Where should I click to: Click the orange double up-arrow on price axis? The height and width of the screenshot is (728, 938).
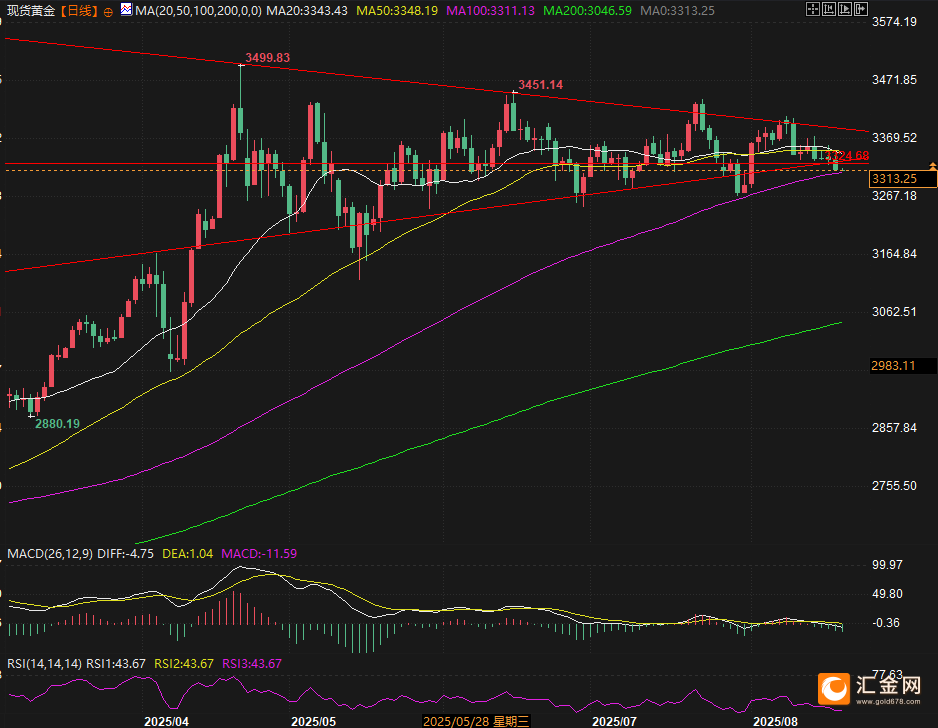[x=932, y=164]
